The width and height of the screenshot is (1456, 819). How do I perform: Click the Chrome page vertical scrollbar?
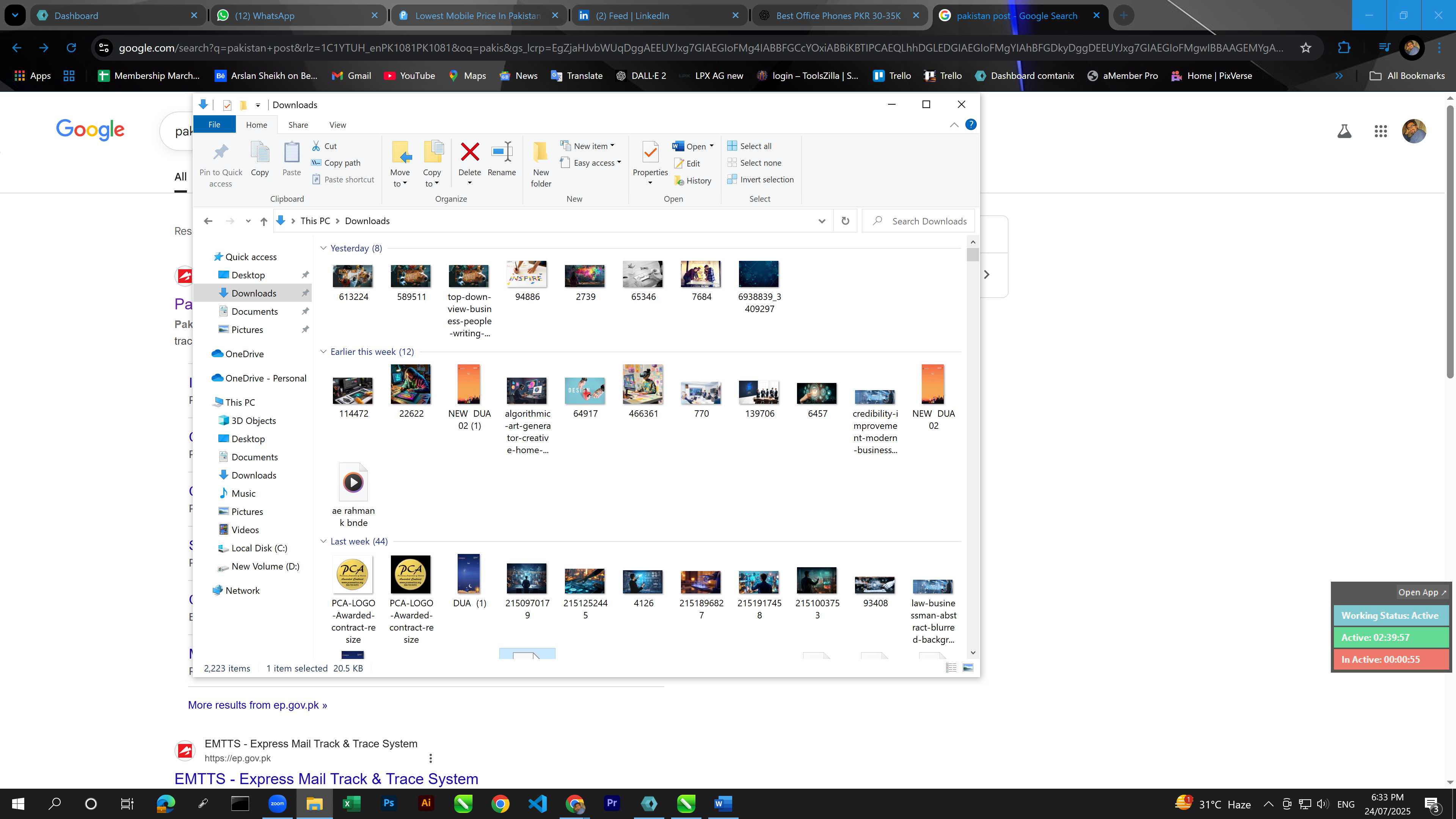(1450, 241)
